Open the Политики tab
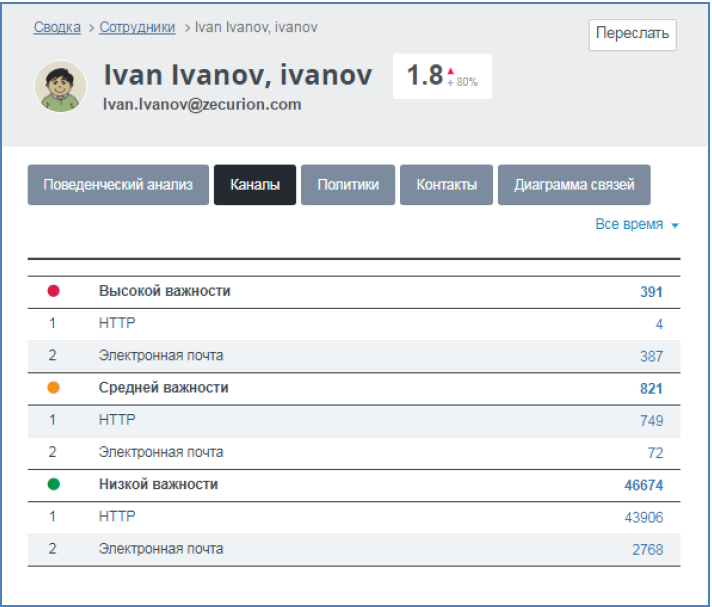712x607 pixels. coord(348,185)
